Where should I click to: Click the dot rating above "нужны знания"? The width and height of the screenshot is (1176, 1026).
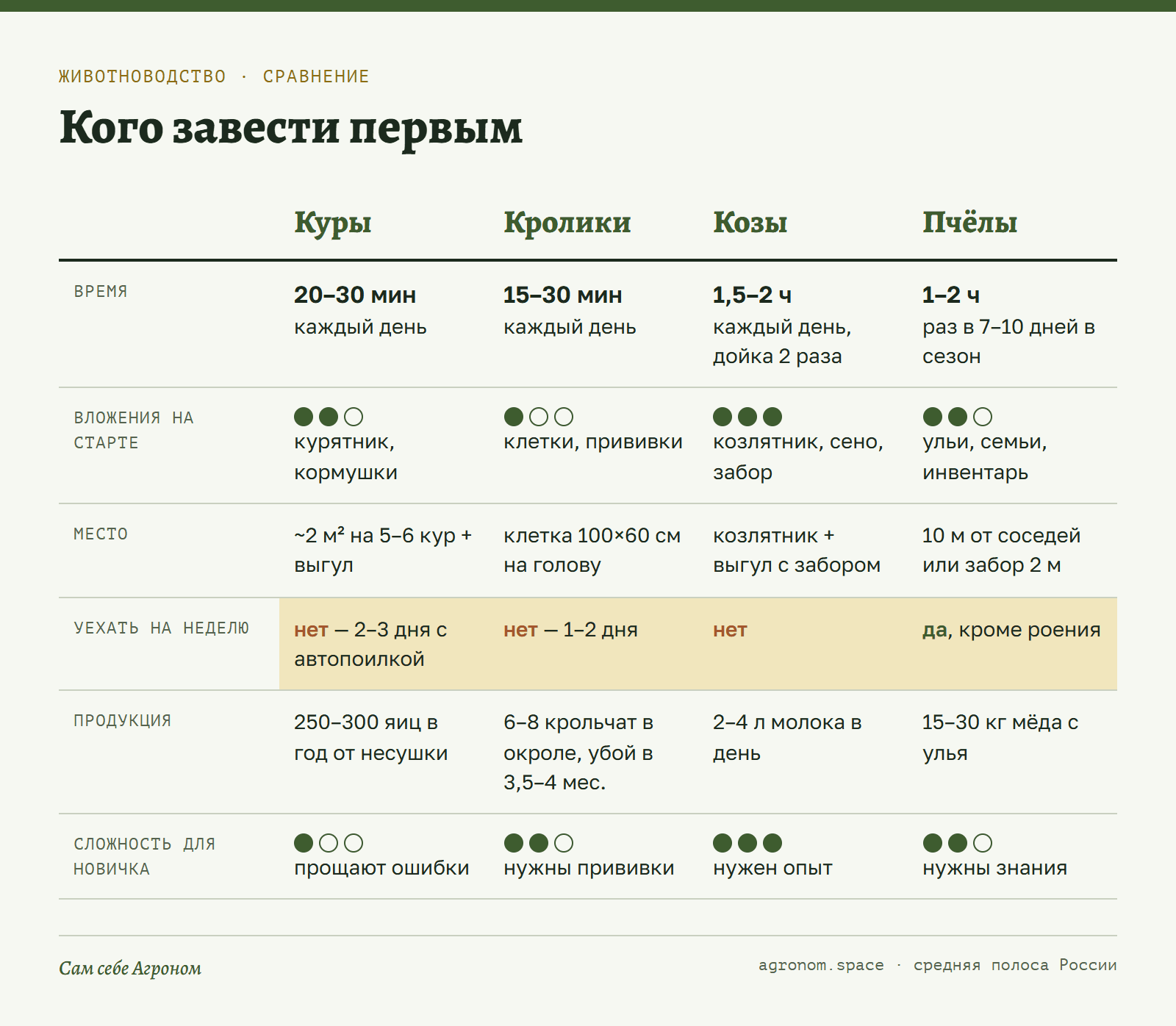(958, 843)
